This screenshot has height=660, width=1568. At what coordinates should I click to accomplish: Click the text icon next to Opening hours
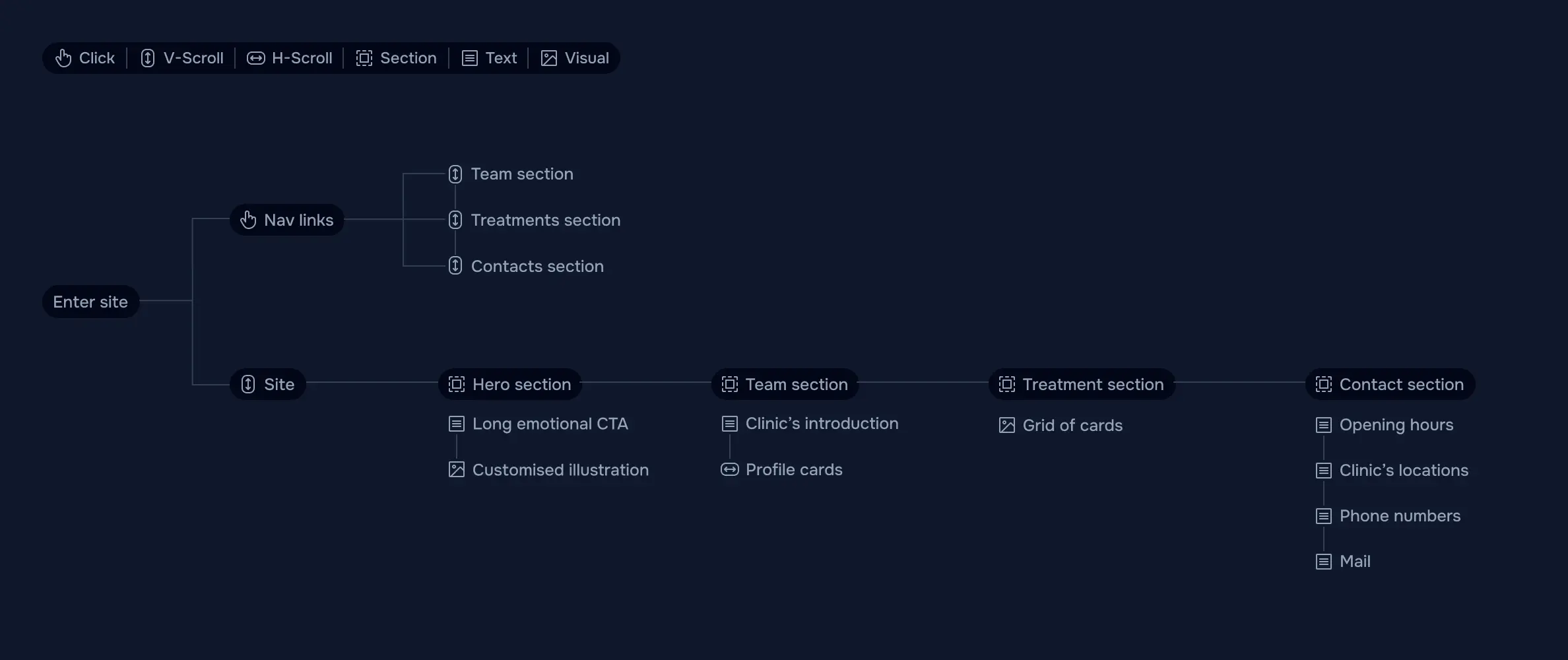1324,425
